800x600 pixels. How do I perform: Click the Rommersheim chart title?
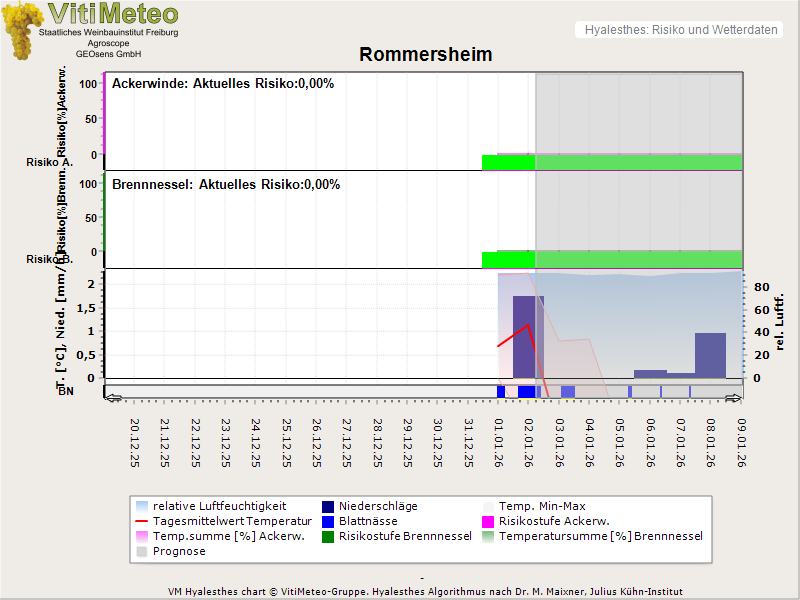pyautogui.click(x=426, y=55)
